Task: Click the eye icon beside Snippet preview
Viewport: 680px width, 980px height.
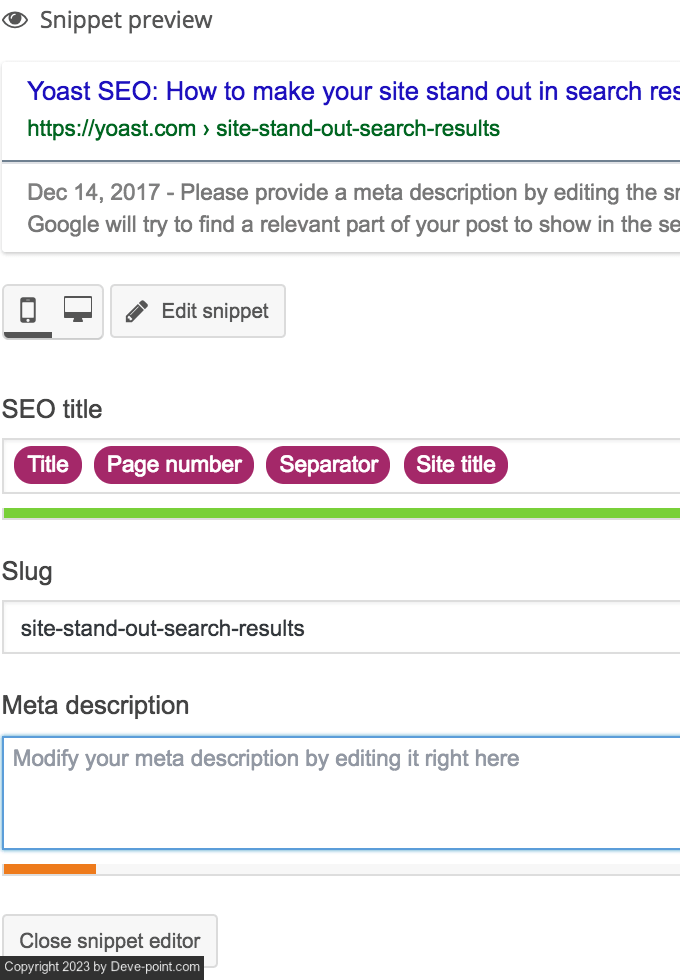Action: click(15, 20)
